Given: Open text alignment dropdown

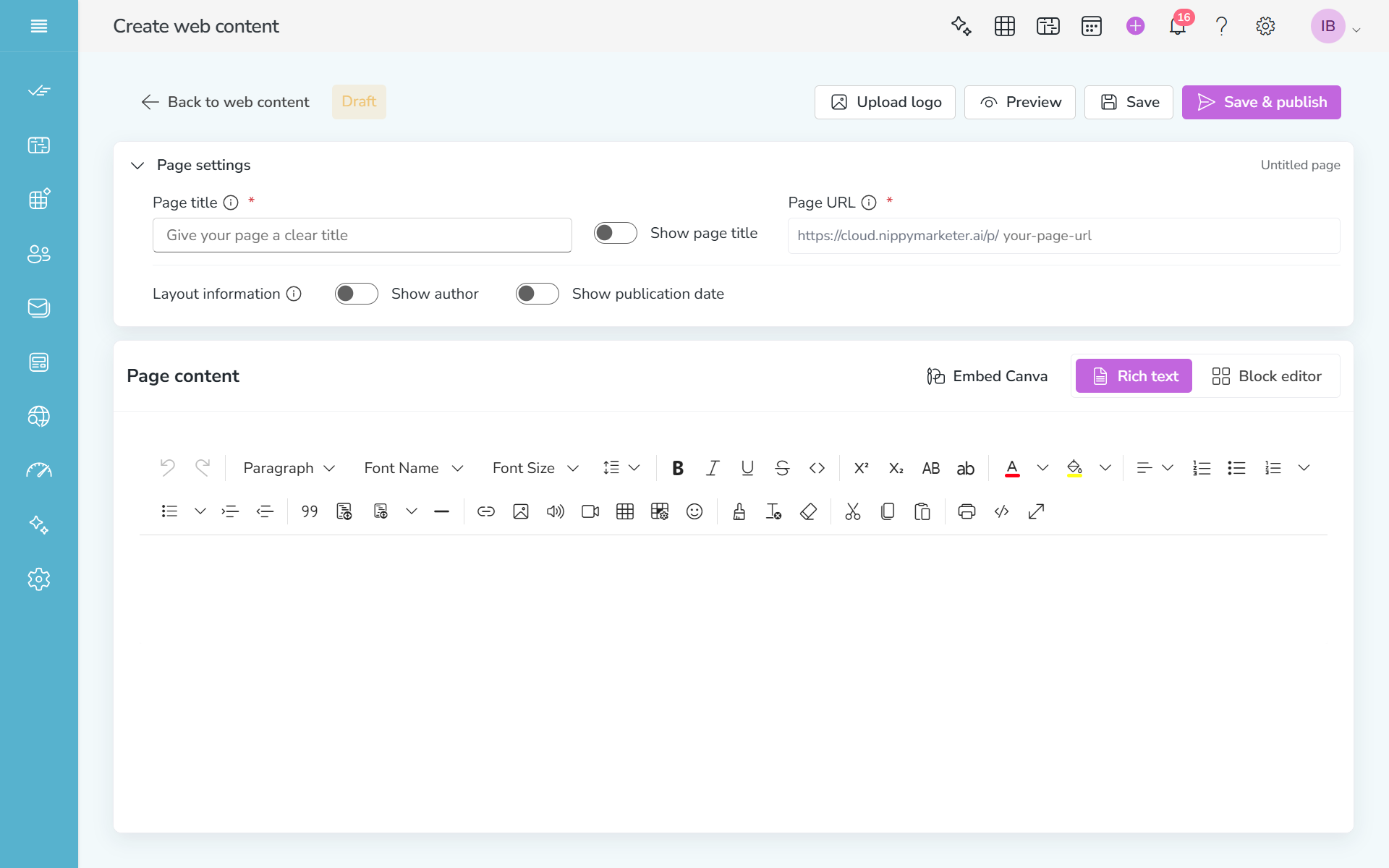Looking at the screenshot, I should 1155,468.
